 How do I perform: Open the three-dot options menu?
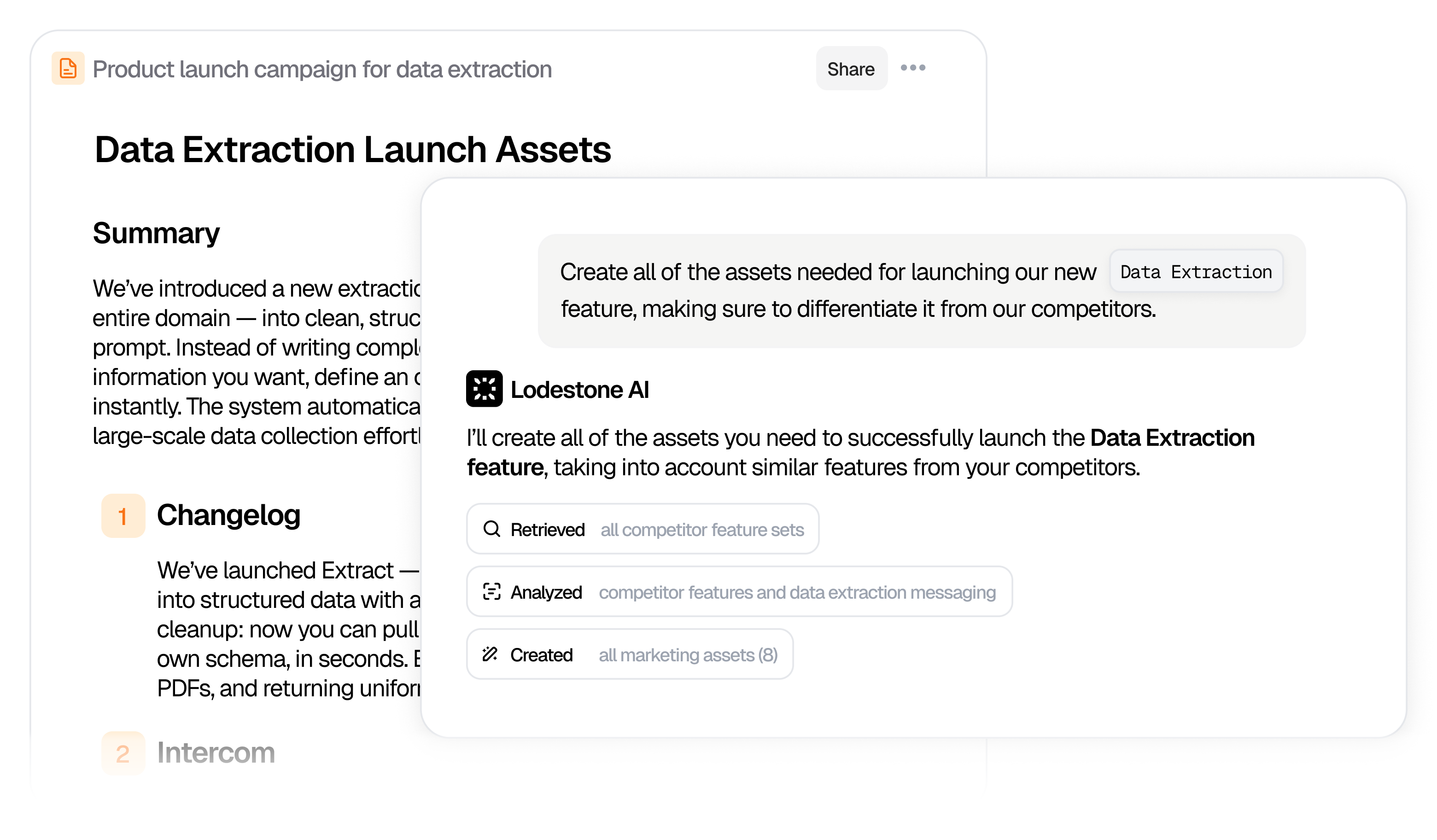[913, 68]
